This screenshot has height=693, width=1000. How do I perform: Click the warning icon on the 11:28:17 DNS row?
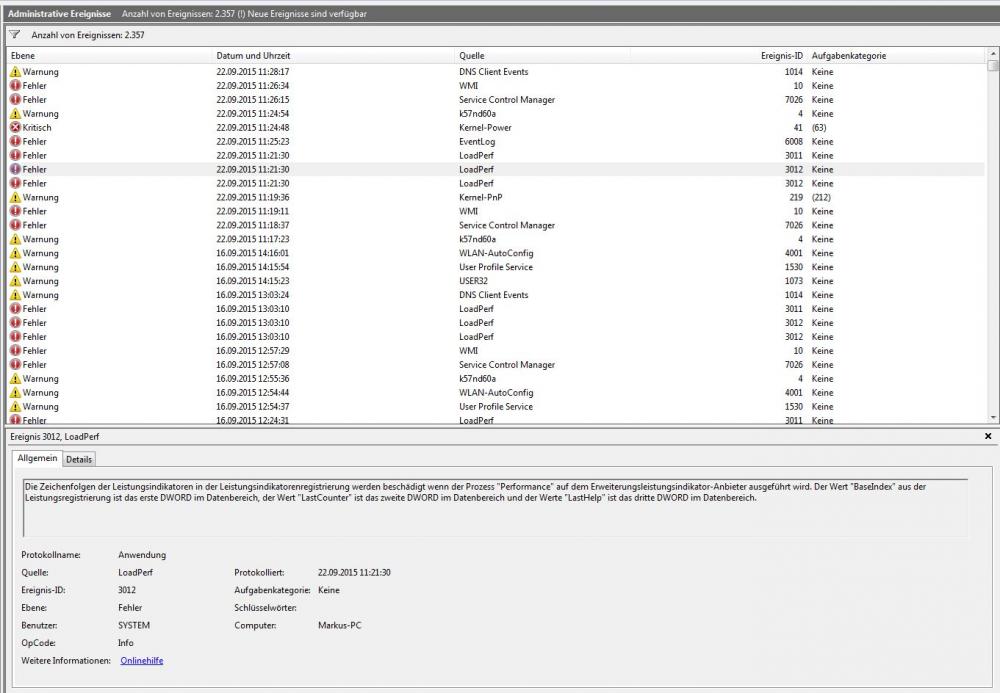[15, 72]
